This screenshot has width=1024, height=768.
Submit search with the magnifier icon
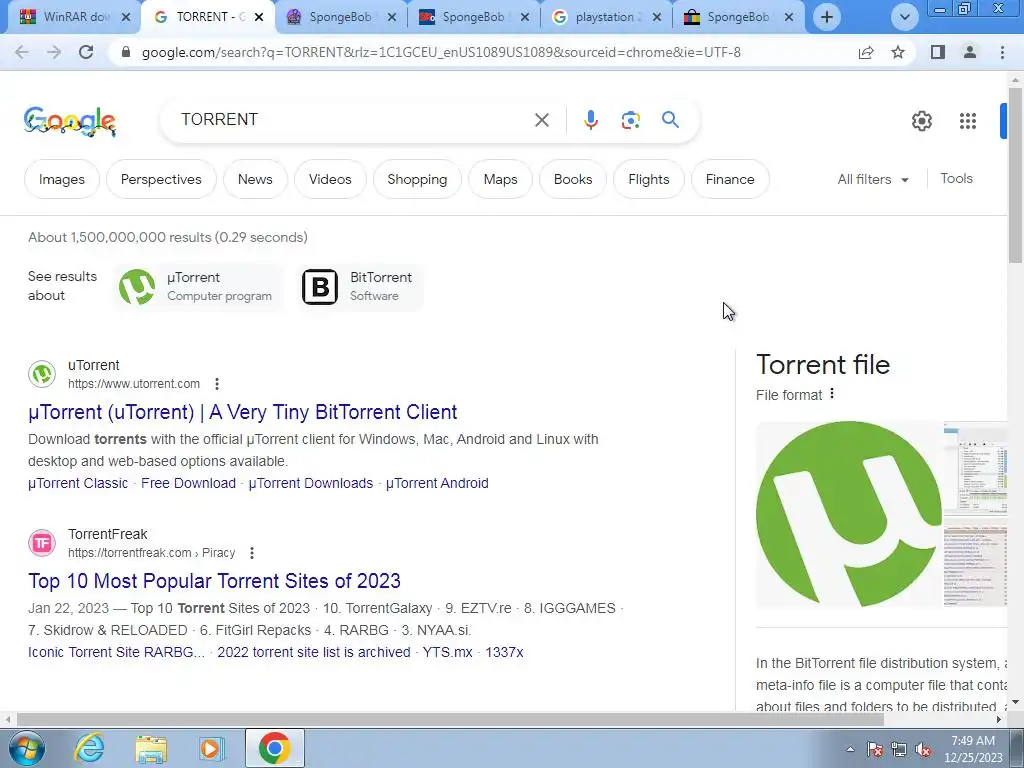(x=670, y=120)
